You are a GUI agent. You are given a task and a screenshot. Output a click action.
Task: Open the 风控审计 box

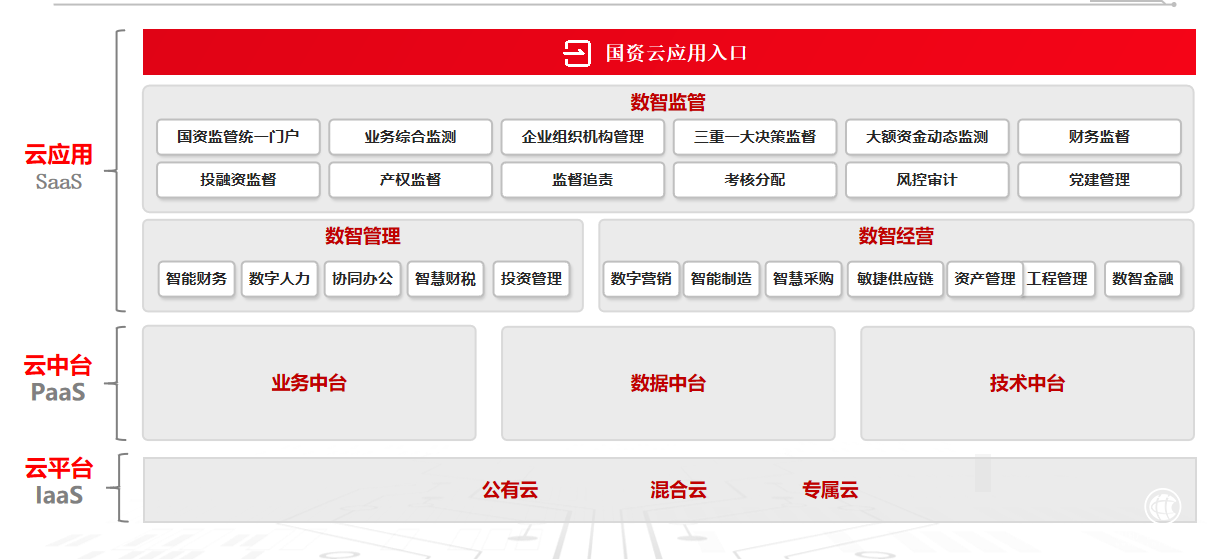(x=927, y=180)
